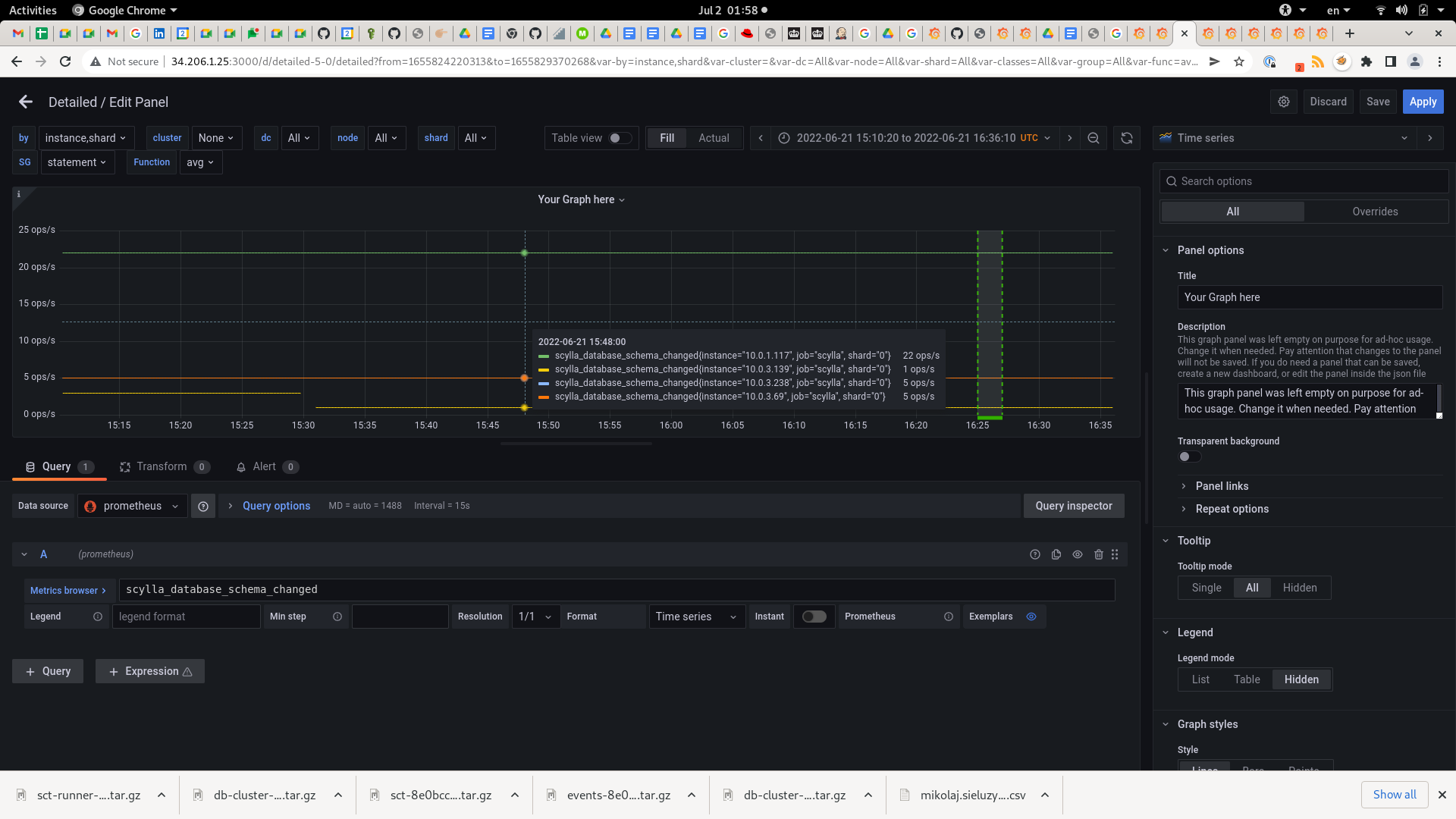The width and height of the screenshot is (1456, 819).
Task: Click the zoom out magnifier icon
Action: click(1093, 138)
